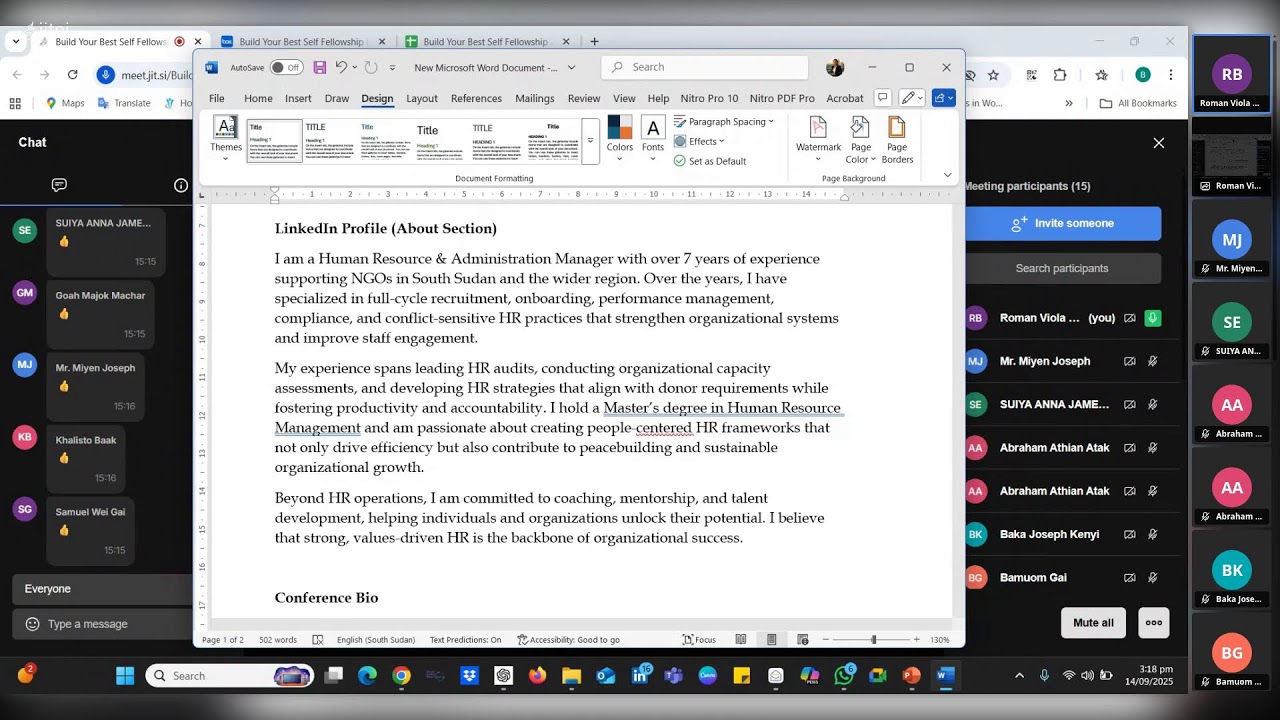Open the Effects dropdown
The height and width of the screenshot is (720, 1280).
pyautogui.click(x=699, y=141)
